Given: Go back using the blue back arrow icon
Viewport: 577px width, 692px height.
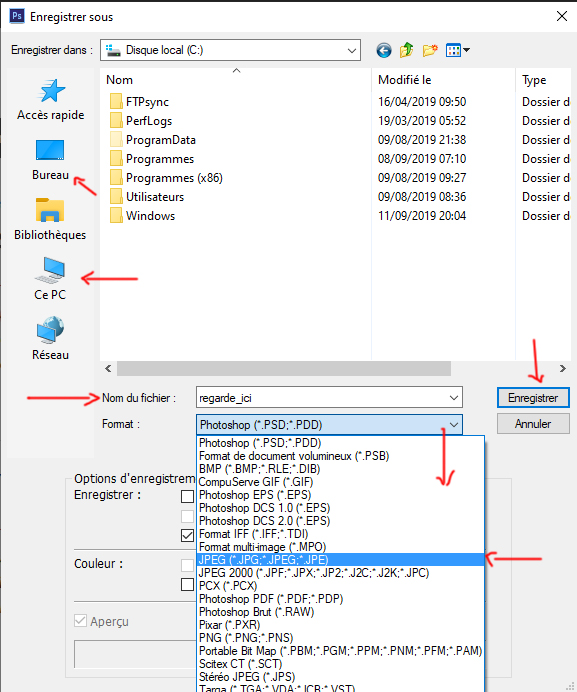Looking at the screenshot, I should (384, 50).
